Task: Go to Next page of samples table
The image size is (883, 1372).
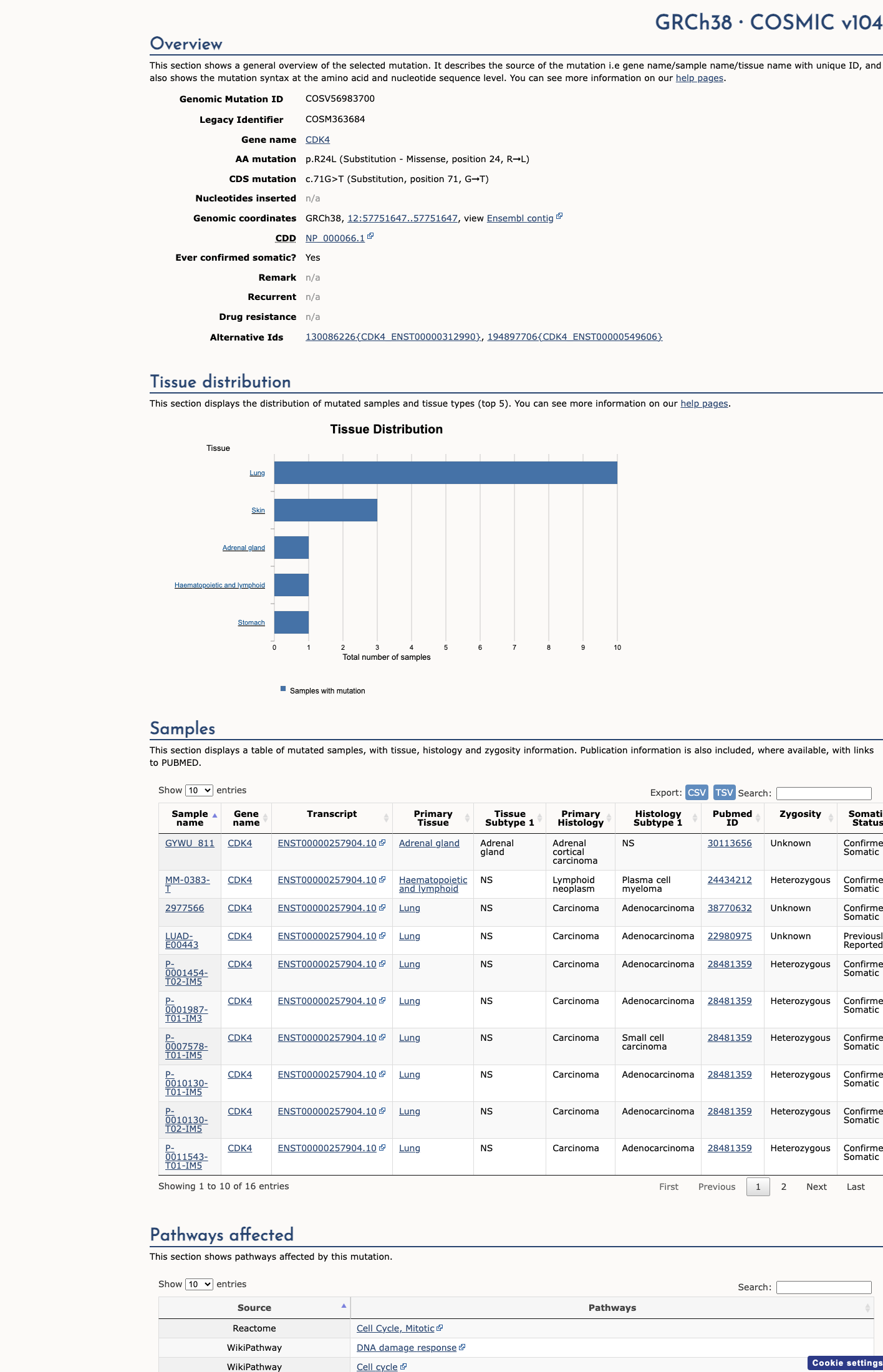Action: tap(816, 1187)
